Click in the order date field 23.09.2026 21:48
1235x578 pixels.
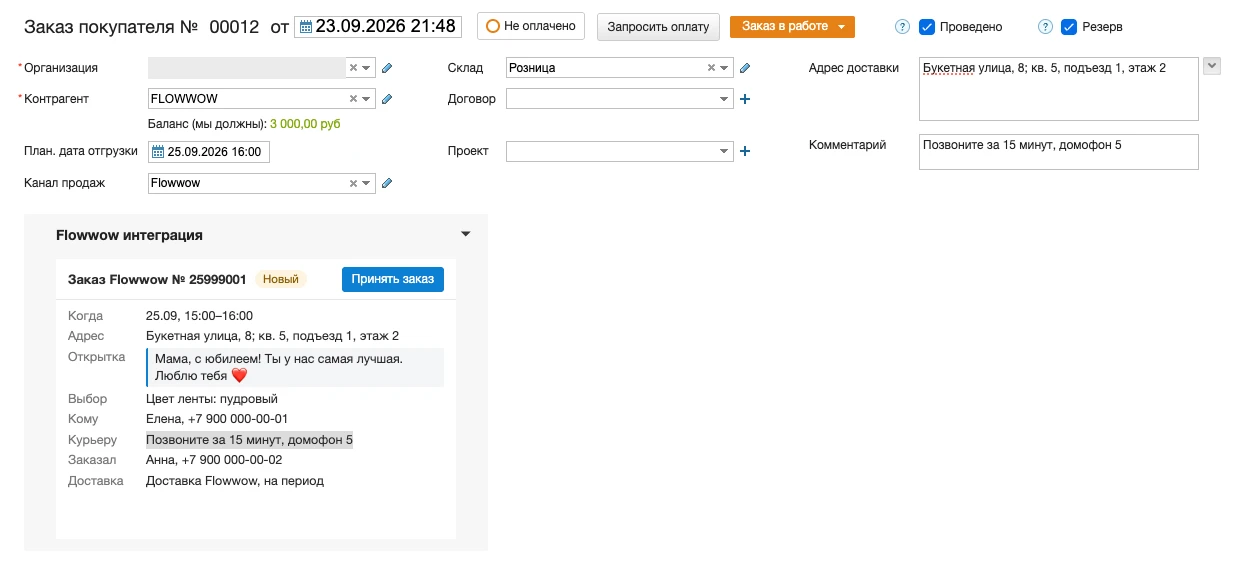click(x=378, y=27)
